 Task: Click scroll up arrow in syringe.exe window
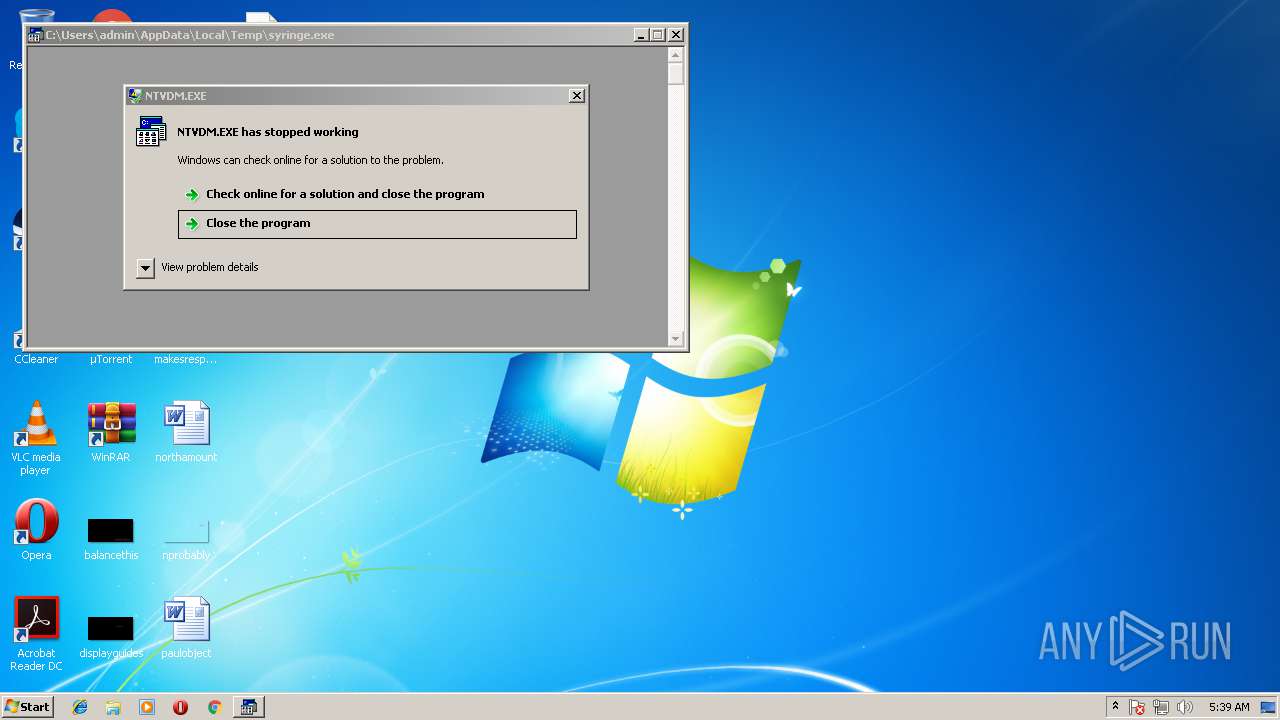(x=676, y=55)
